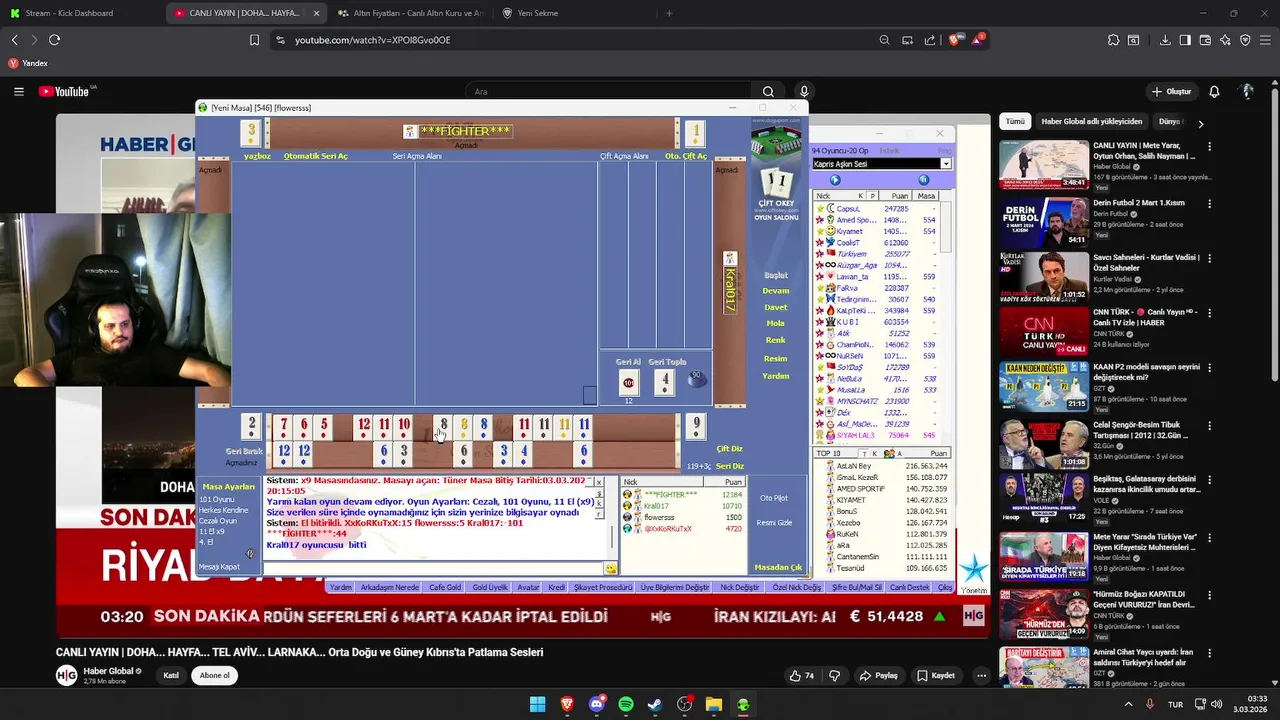This screenshot has width=1280, height=720.
Task: Click the play icon in player list panel
Action: coord(835,180)
